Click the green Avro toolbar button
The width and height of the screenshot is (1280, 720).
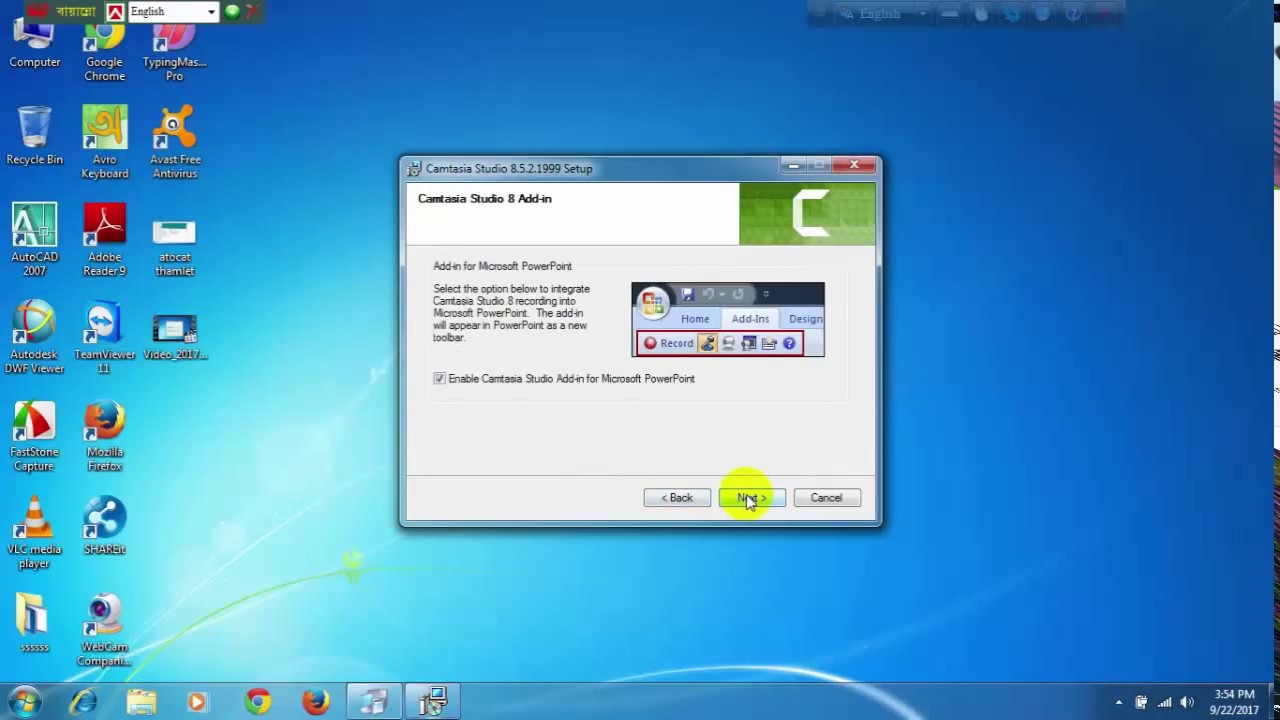point(232,11)
